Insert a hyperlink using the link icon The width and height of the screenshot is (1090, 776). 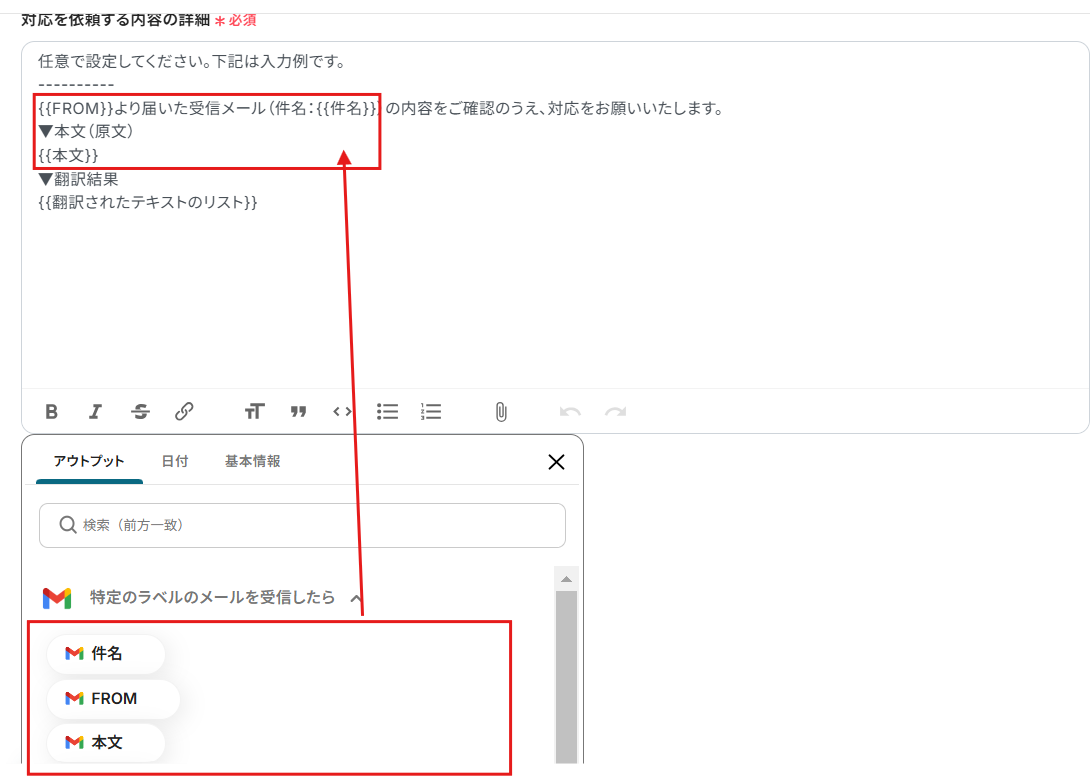(184, 411)
